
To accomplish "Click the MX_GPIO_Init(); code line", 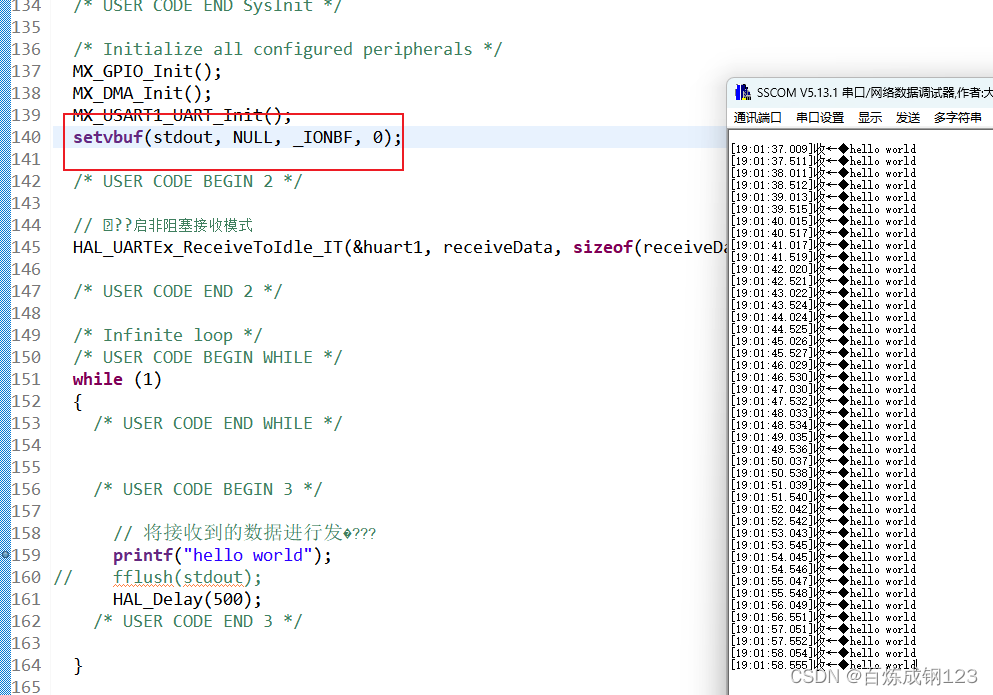I will coord(147,72).
